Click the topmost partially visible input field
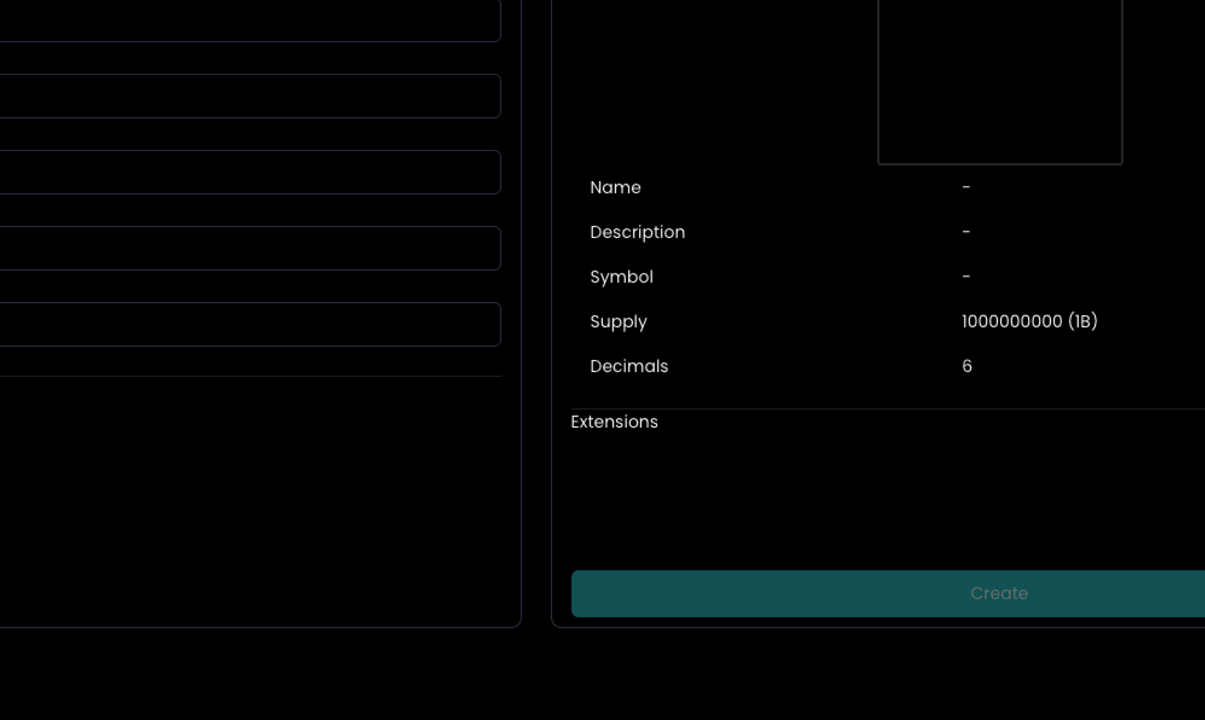The width and height of the screenshot is (1205, 720). click(250, 22)
